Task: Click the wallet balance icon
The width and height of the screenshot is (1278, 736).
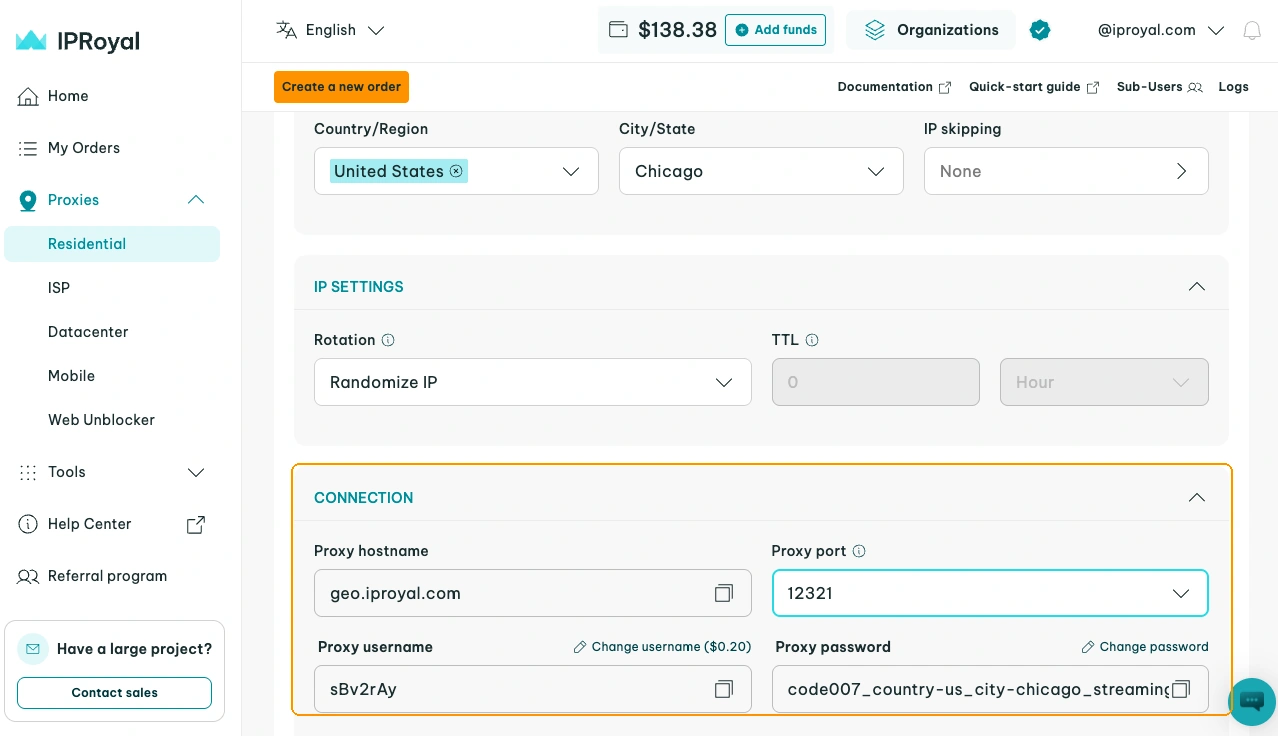Action: pos(618,30)
